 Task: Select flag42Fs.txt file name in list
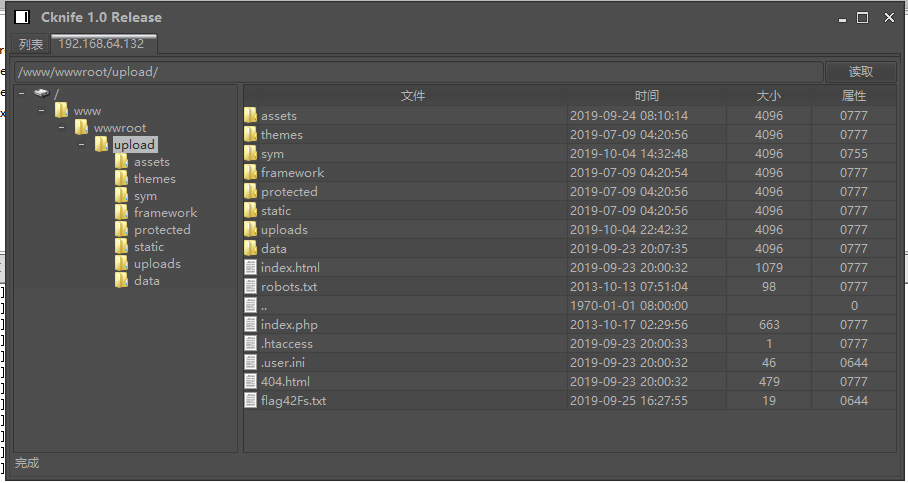pyautogui.click(x=293, y=400)
